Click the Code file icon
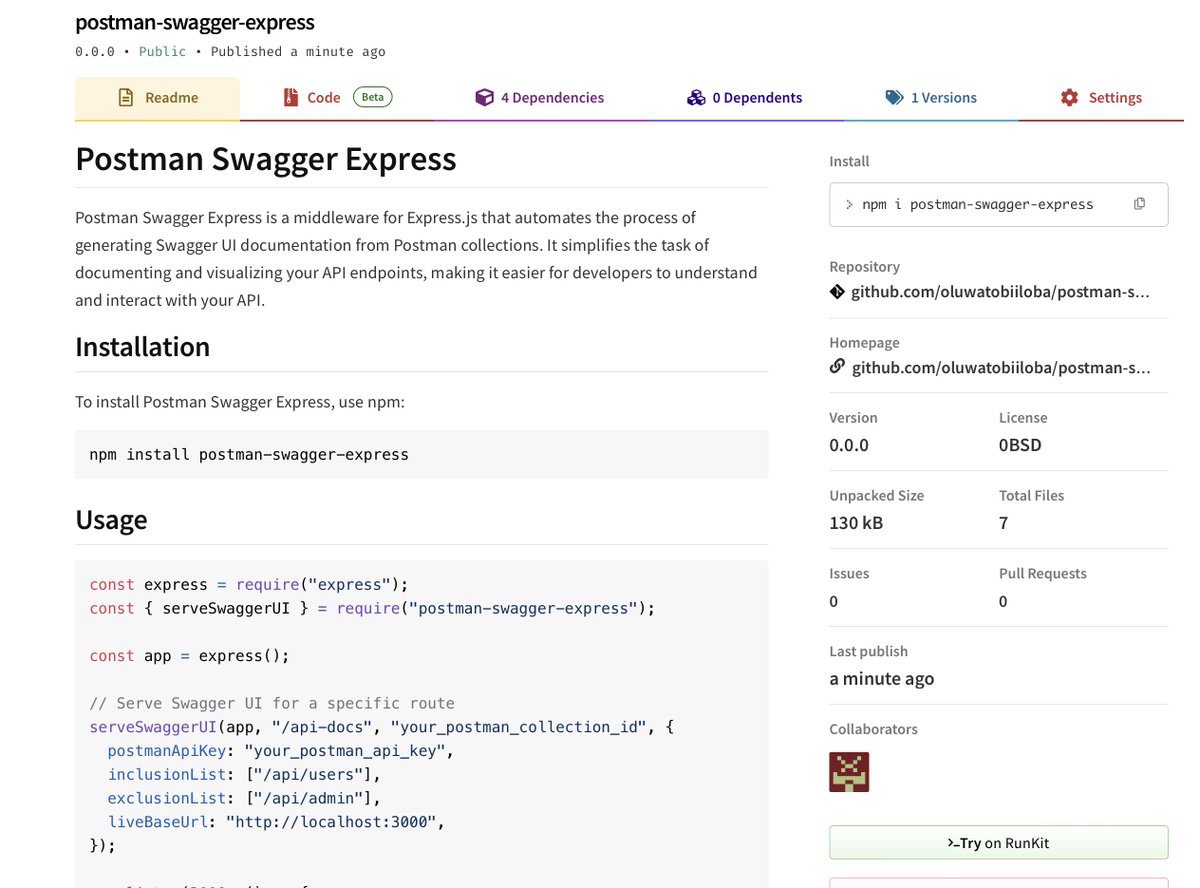Screen dimensions: 1200x888 (291, 98)
